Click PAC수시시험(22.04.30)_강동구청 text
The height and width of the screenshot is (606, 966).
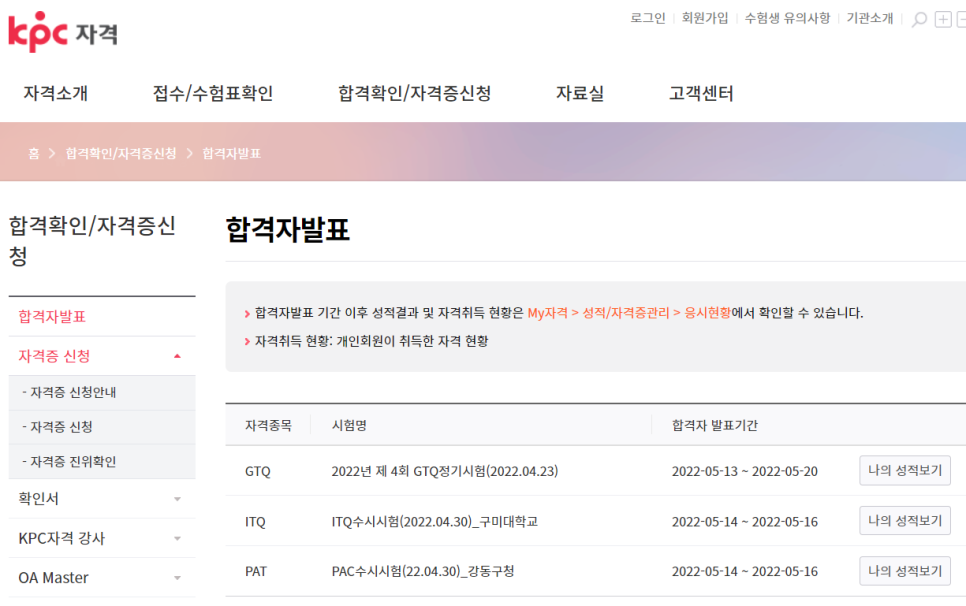(423, 572)
